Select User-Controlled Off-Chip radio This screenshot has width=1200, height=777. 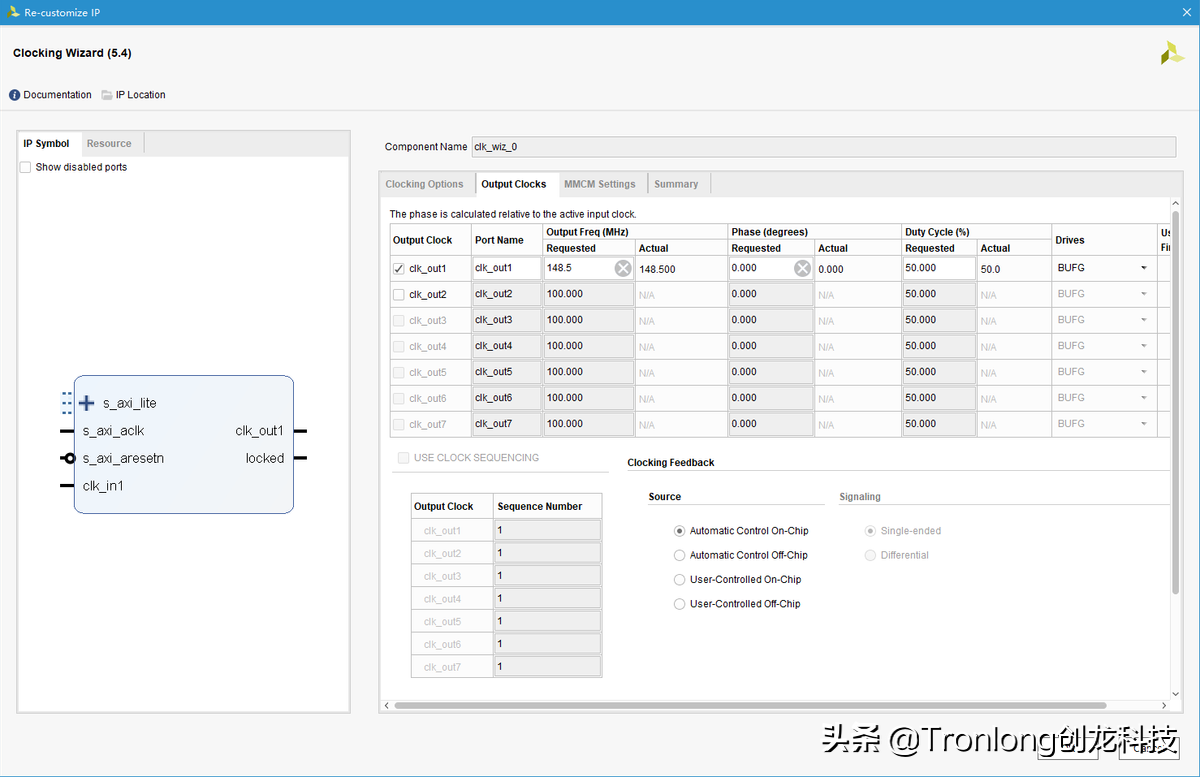680,604
